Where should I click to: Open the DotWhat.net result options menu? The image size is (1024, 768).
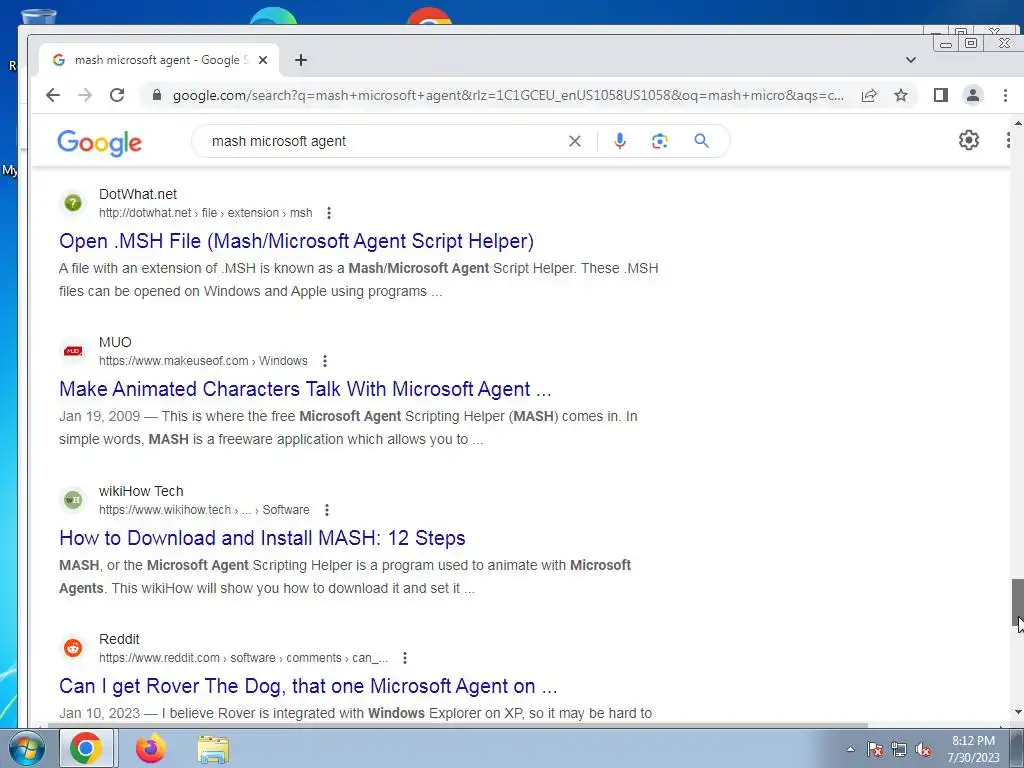click(x=328, y=213)
